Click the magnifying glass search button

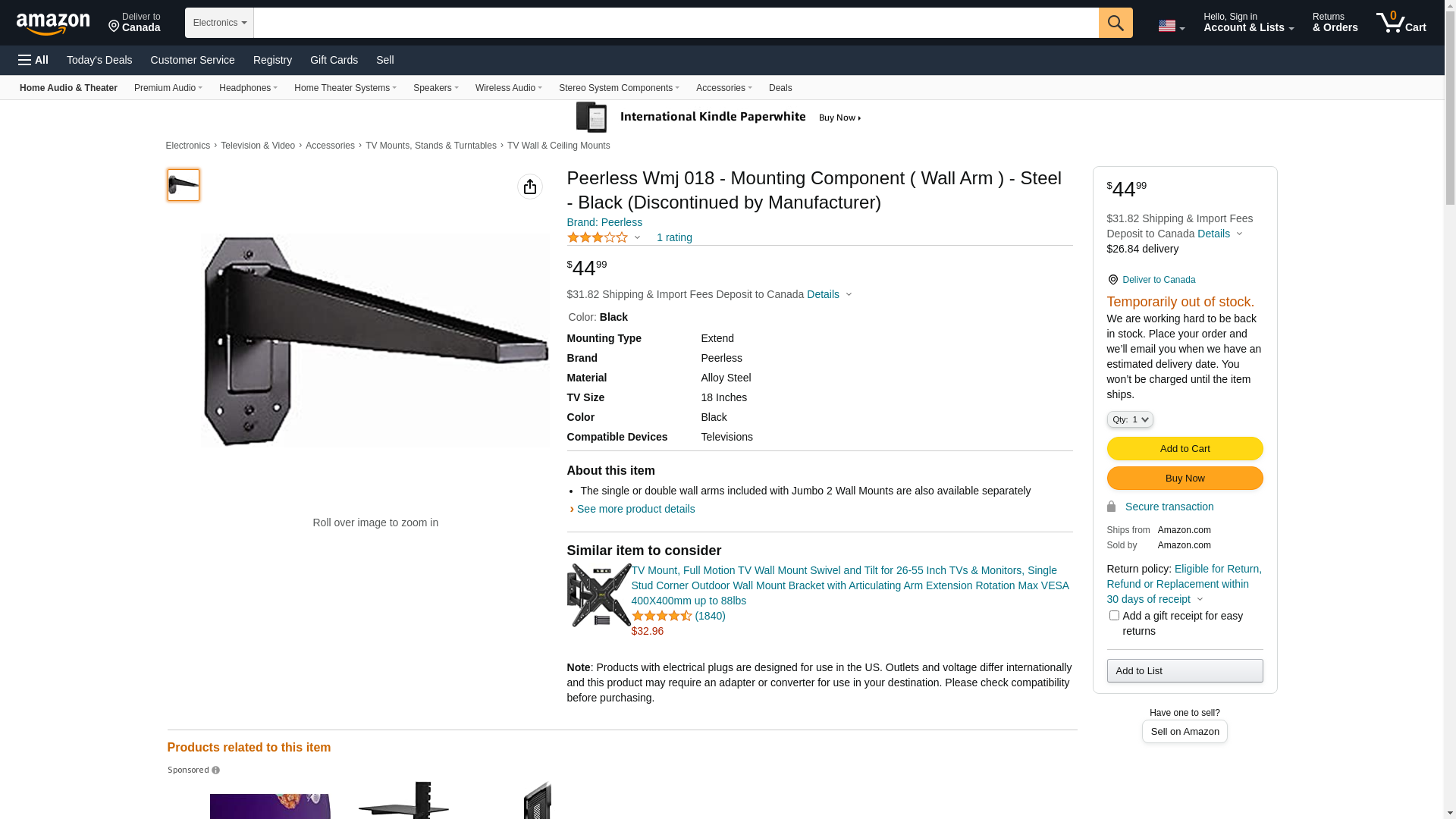1115,23
